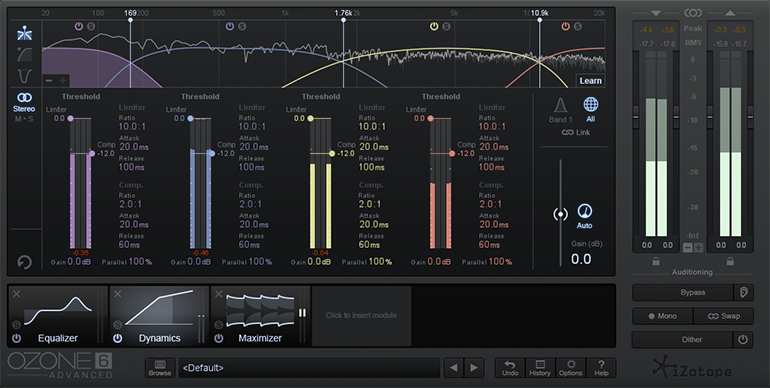Screen dimensions: 770x388
Task: Select the detection filter view icon
Action: pos(25,76)
